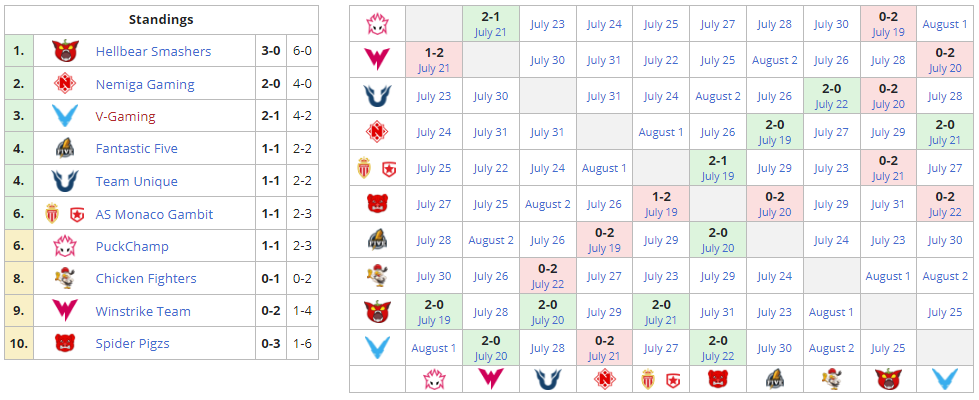Select Fantastic Five logo in the Standings list
The width and height of the screenshot is (979, 400).
(65, 149)
